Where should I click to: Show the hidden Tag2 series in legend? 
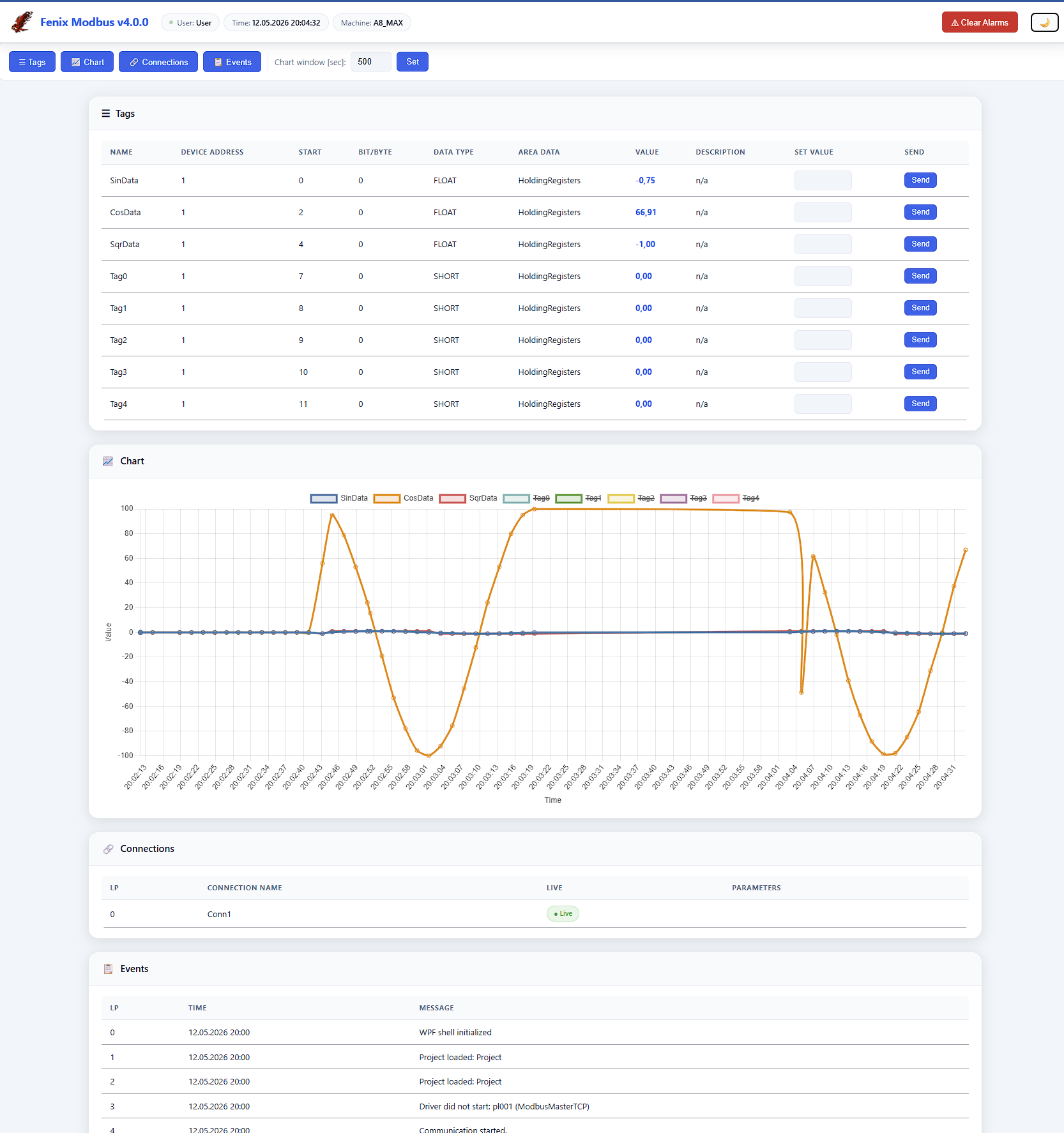[x=631, y=498]
